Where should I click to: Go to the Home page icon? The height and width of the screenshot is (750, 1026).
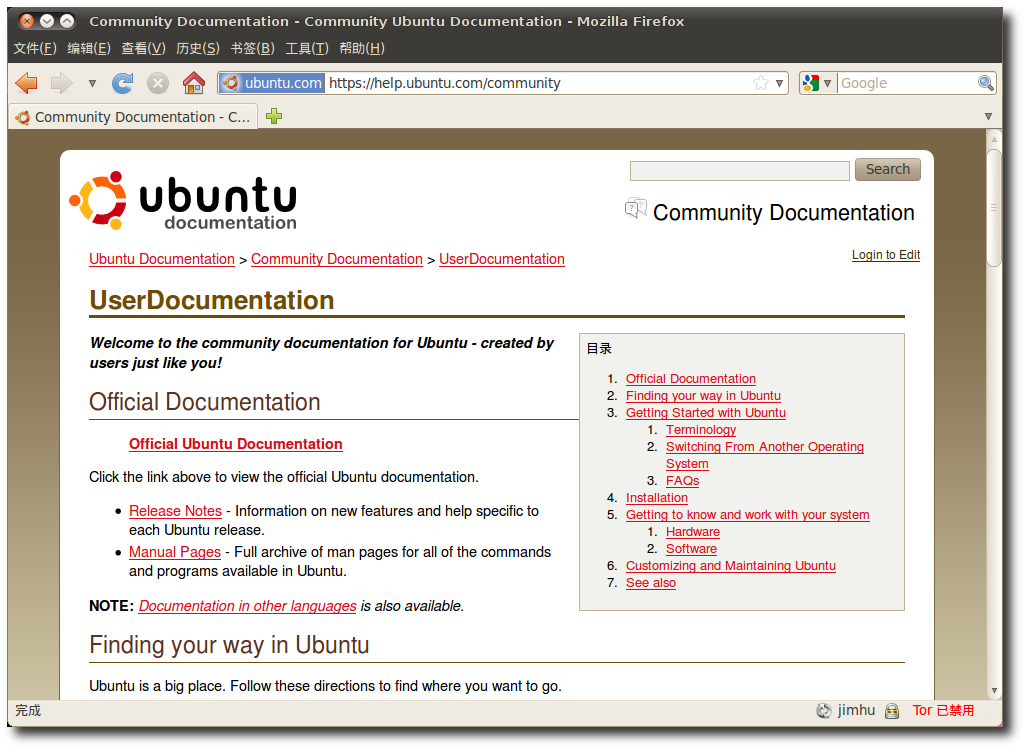coord(194,83)
